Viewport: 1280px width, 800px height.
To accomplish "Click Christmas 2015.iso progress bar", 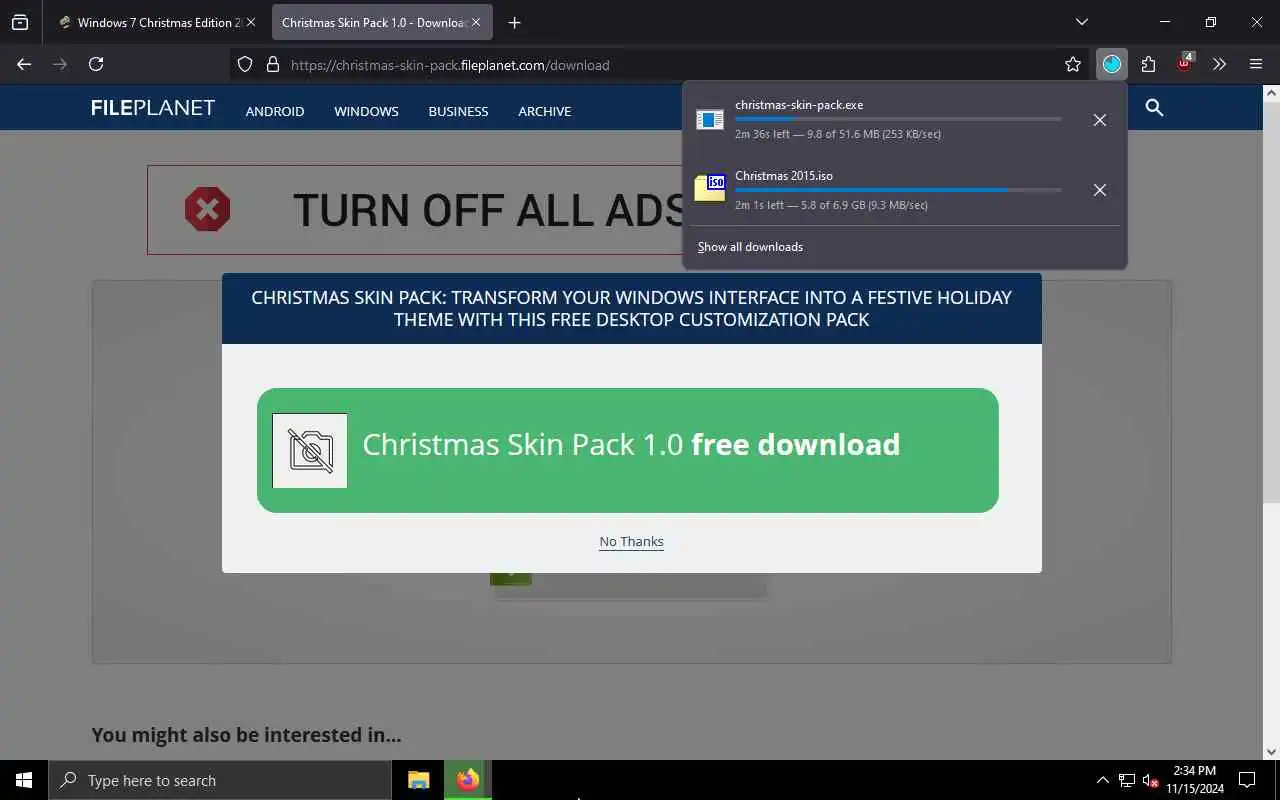I will point(898,190).
